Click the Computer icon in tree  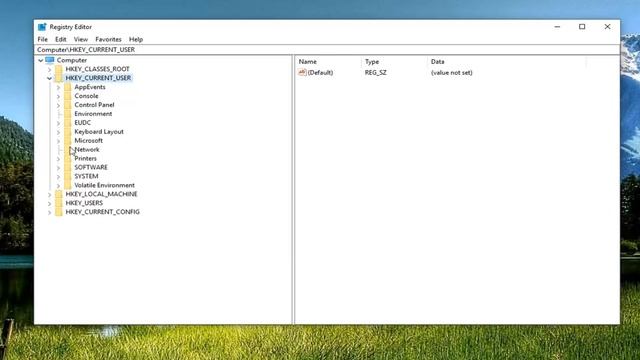pyautogui.click(x=50, y=60)
